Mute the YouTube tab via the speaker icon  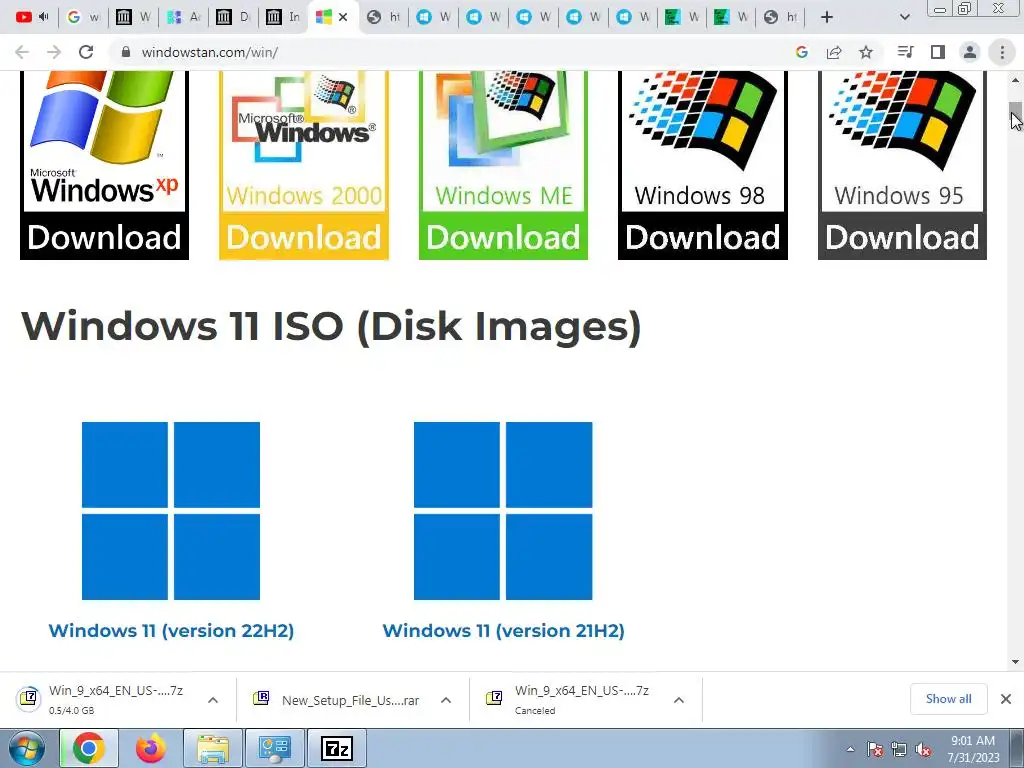(x=44, y=17)
